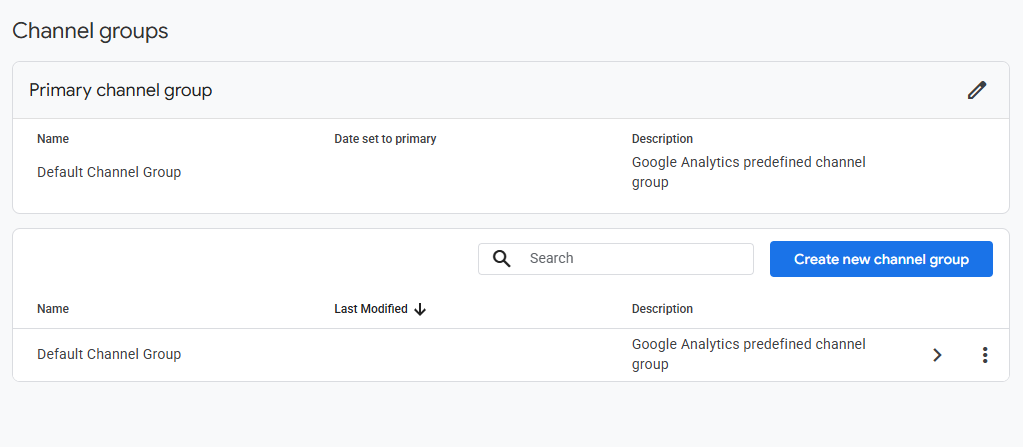Click the down arrow beside Last Modified

(420, 309)
